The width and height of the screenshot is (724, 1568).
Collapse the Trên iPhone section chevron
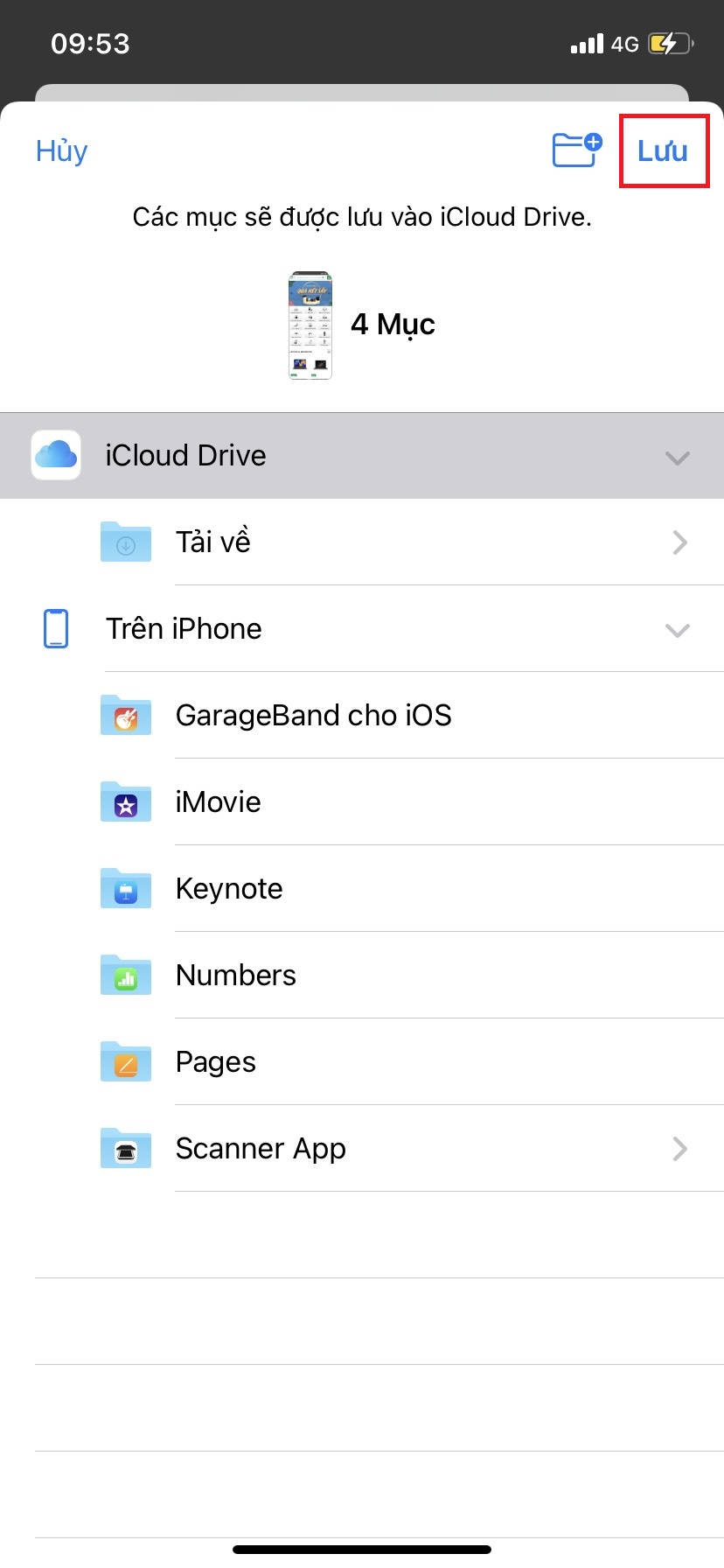click(x=678, y=630)
